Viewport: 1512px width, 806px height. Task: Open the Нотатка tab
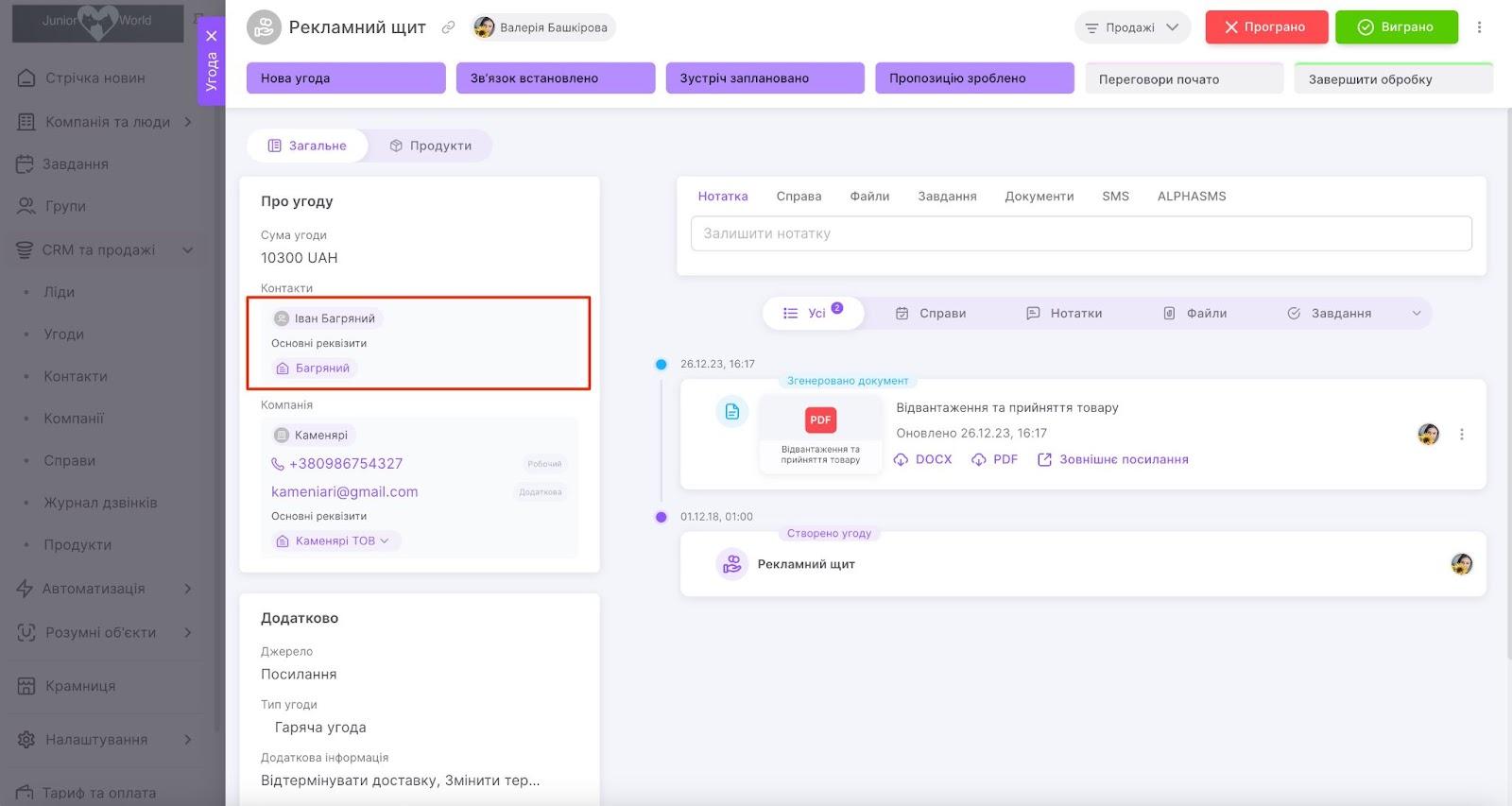[723, 197]
